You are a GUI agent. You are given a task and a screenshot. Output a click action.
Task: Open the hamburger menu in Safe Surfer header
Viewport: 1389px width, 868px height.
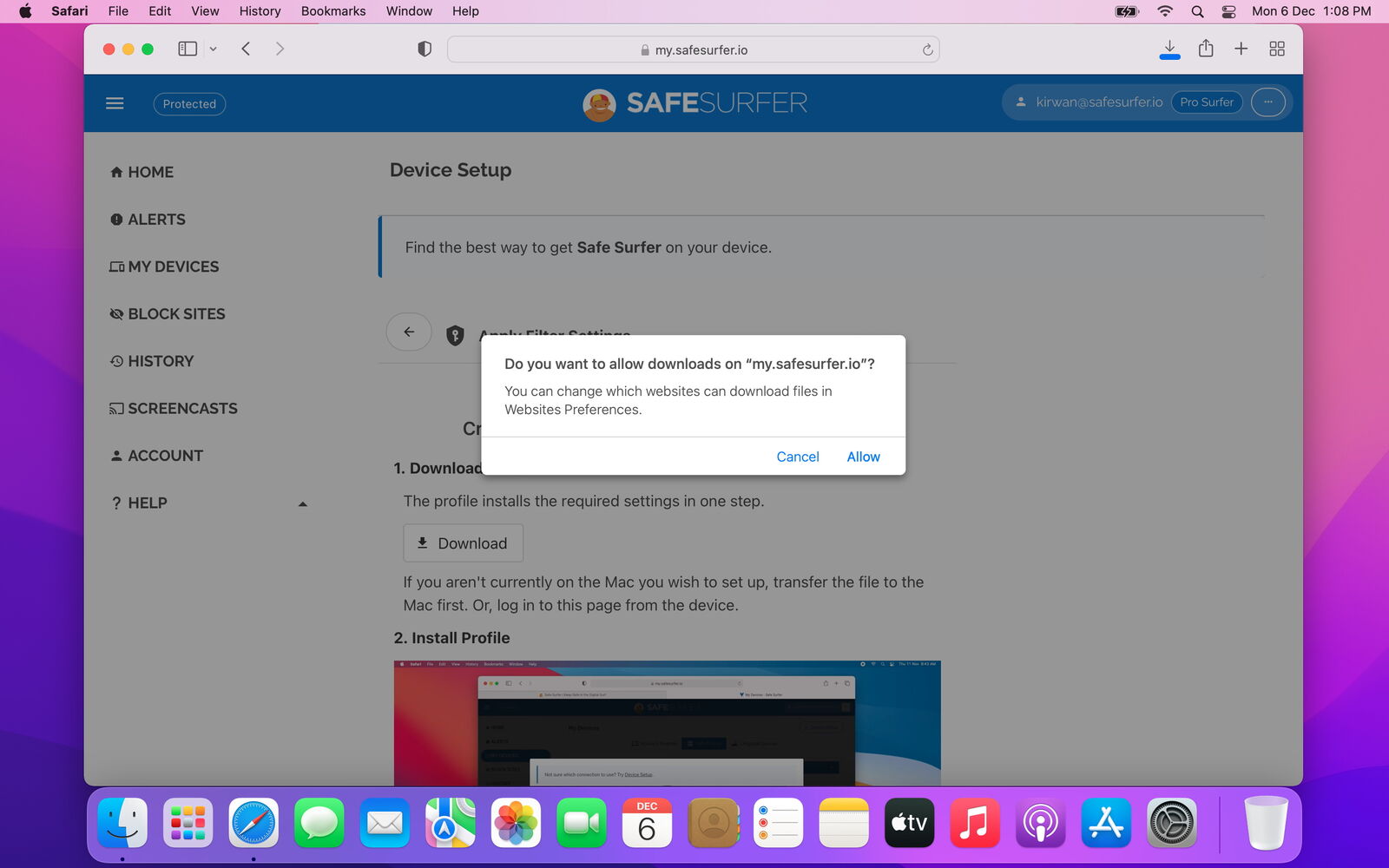pos(115,103)
